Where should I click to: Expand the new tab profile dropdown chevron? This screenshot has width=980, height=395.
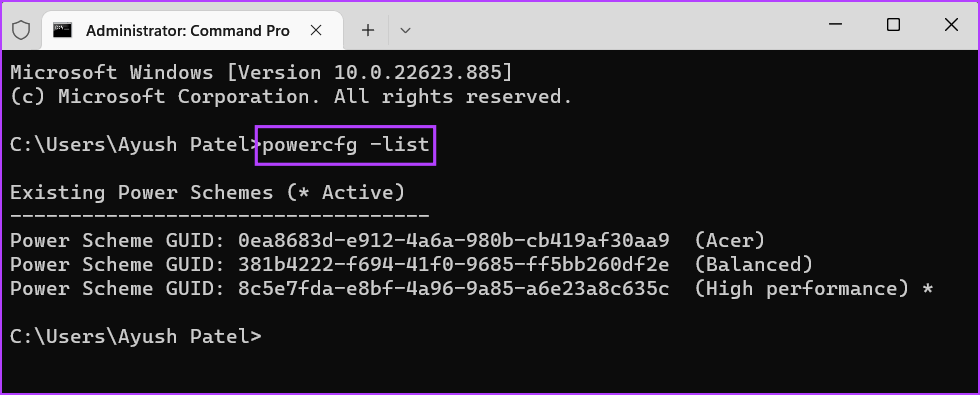tap(405, 30)
